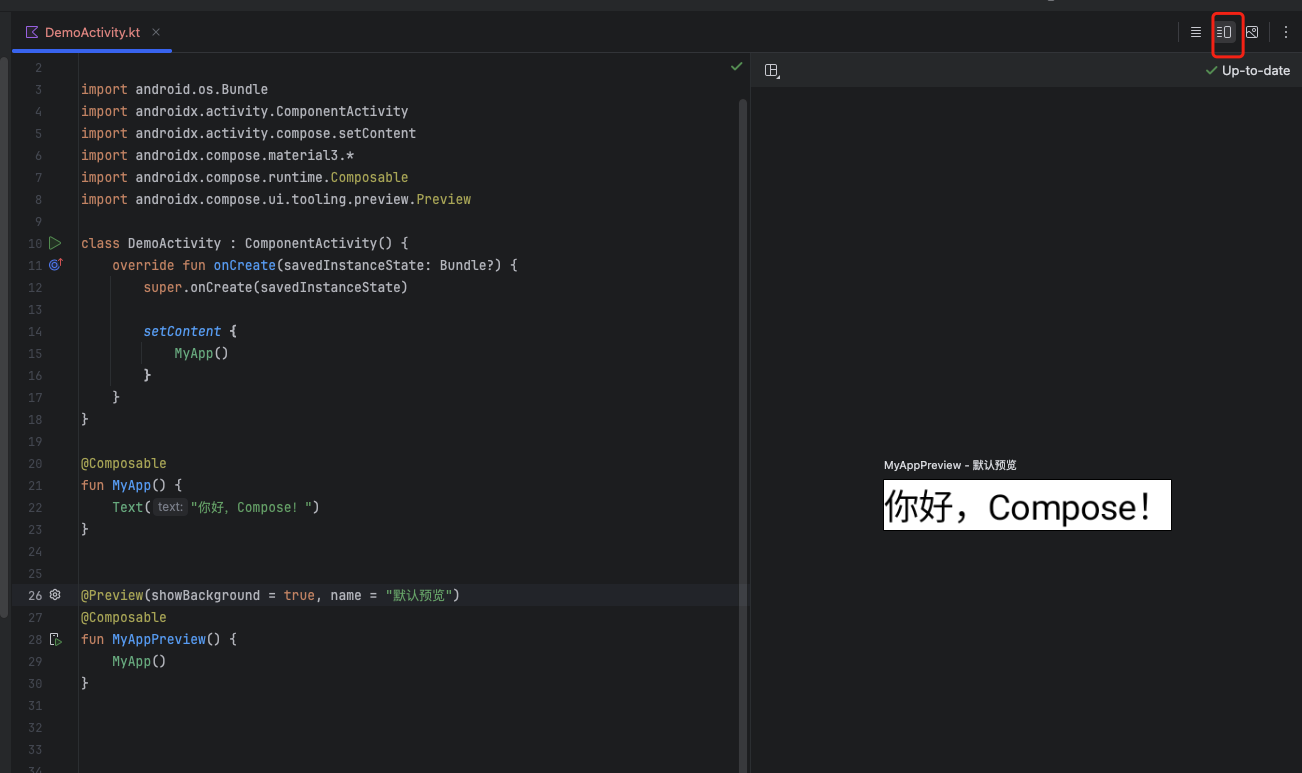Click the @Composable annotation on line 27
The height and width of the screenshot is (773, 1302).
(124, 617)
